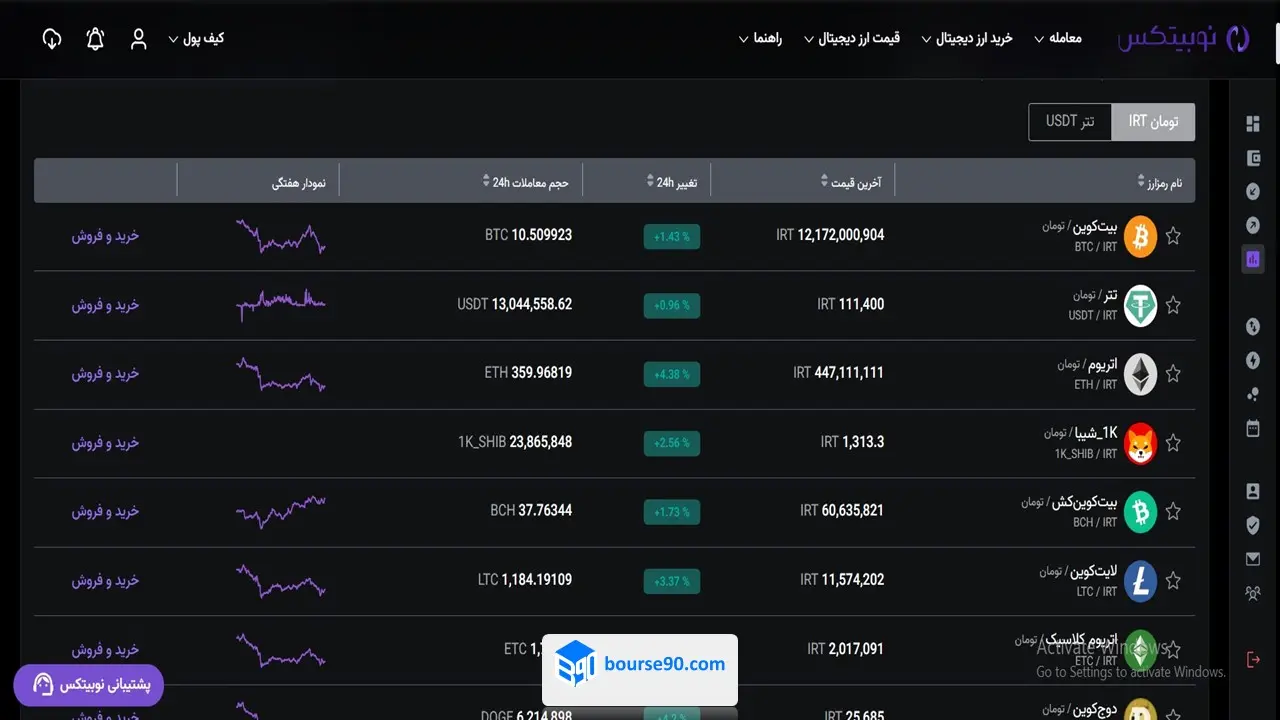Click the shield security icon in sidebar
This screenshot has height=720, width=1280.
click(x=1253, y=525)
